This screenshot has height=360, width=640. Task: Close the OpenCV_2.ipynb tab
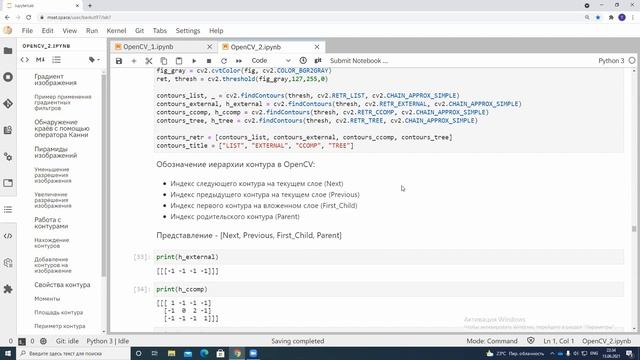point(317,47)
